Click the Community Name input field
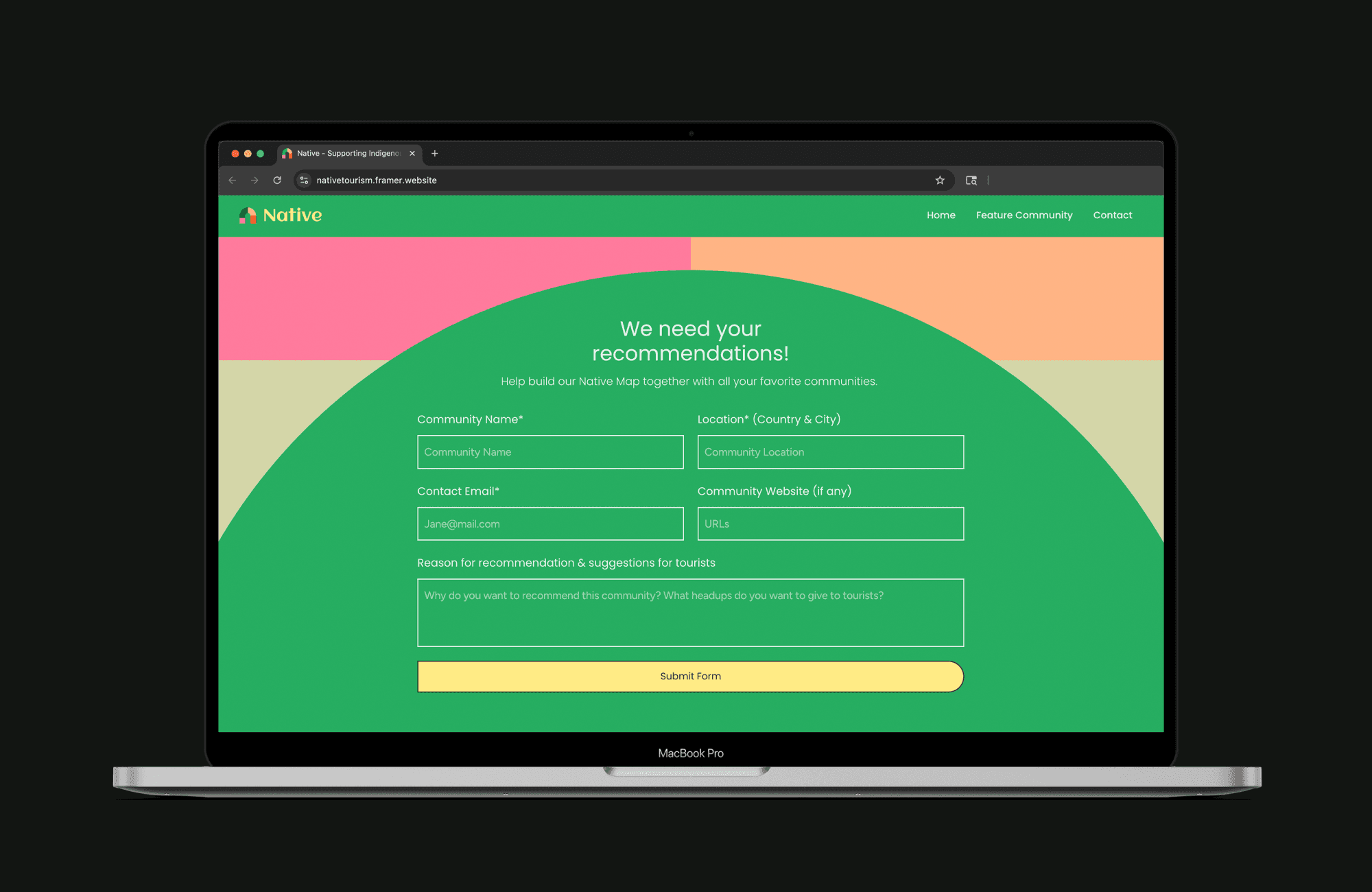This screenshot has width=1372, height=892. point(550,452)
